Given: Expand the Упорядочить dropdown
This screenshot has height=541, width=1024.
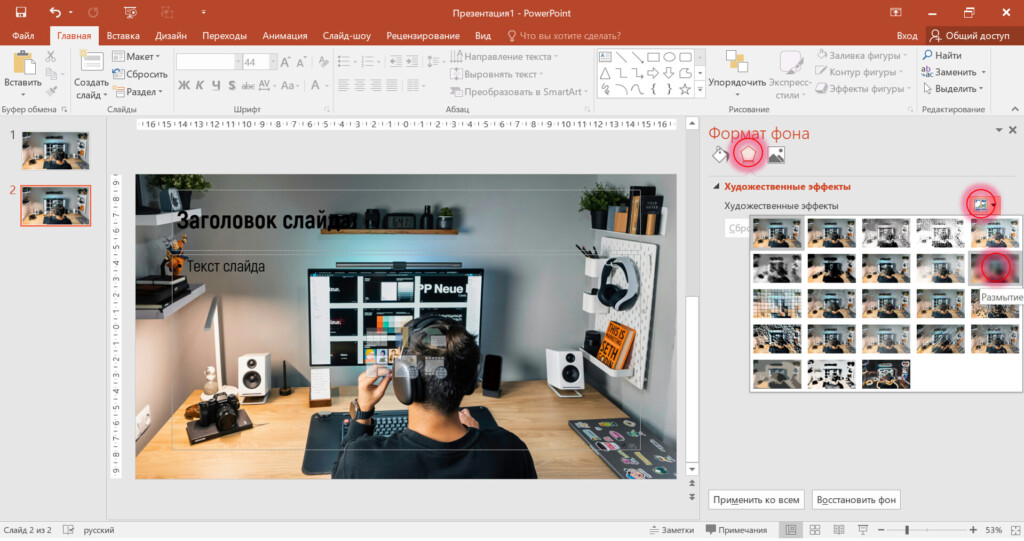Looking at the screenshot, I should [737, 83].
